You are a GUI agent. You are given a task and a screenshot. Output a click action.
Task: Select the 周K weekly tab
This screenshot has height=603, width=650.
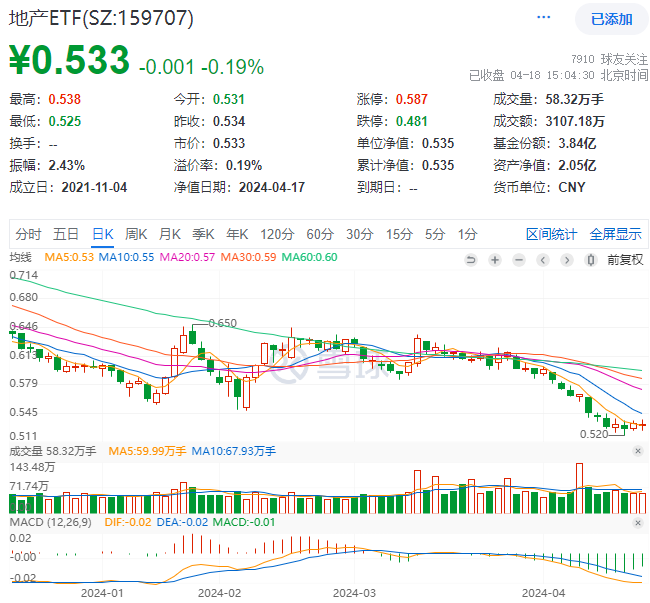tap(136, 234)
